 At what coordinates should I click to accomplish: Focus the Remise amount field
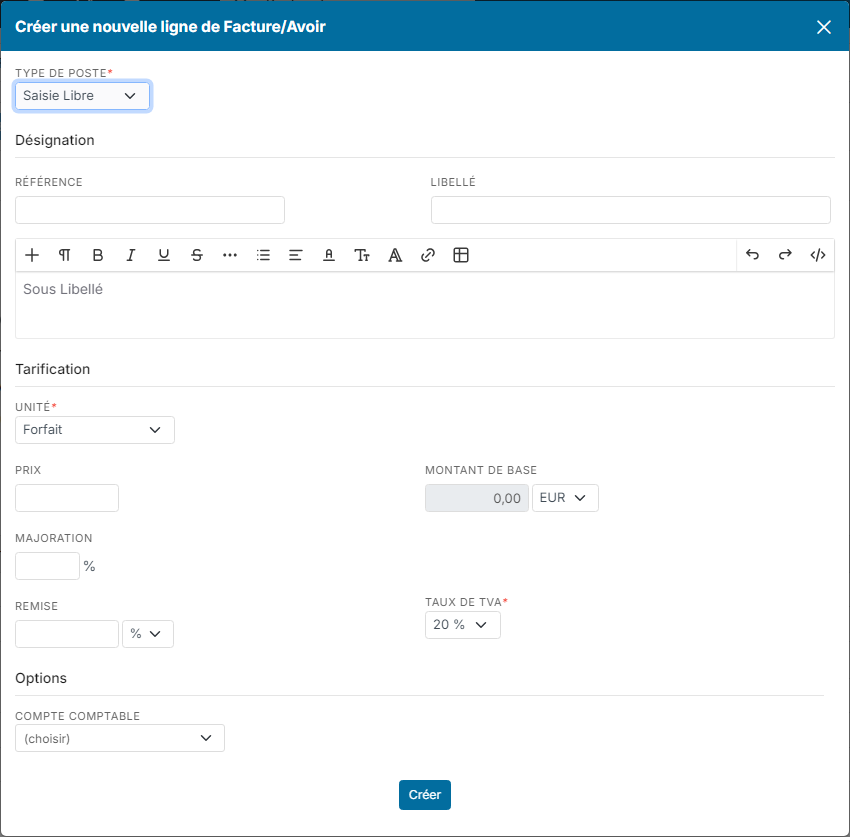67,634
